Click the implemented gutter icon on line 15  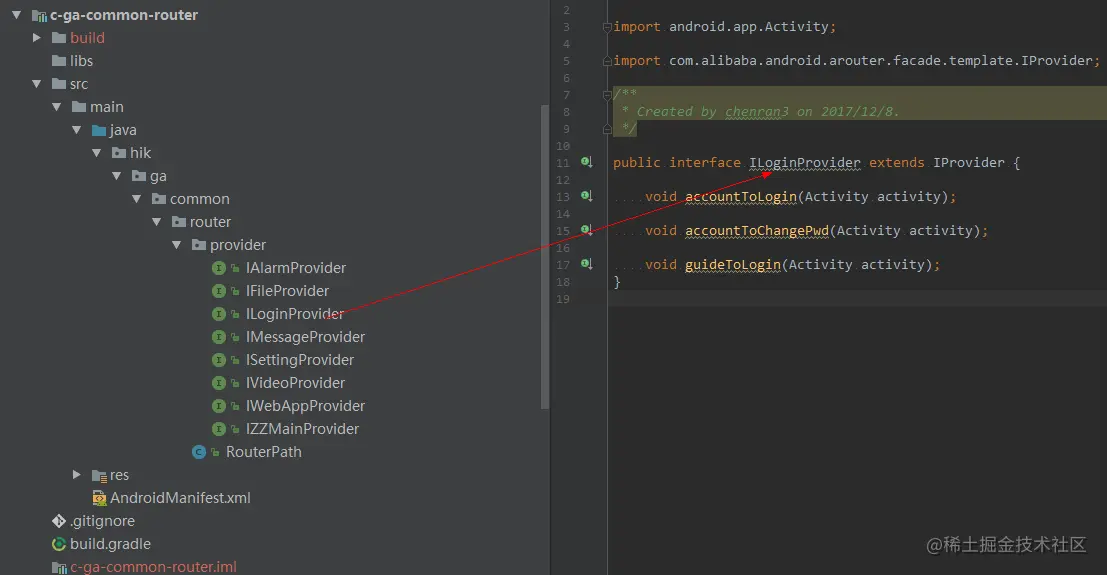586,230
